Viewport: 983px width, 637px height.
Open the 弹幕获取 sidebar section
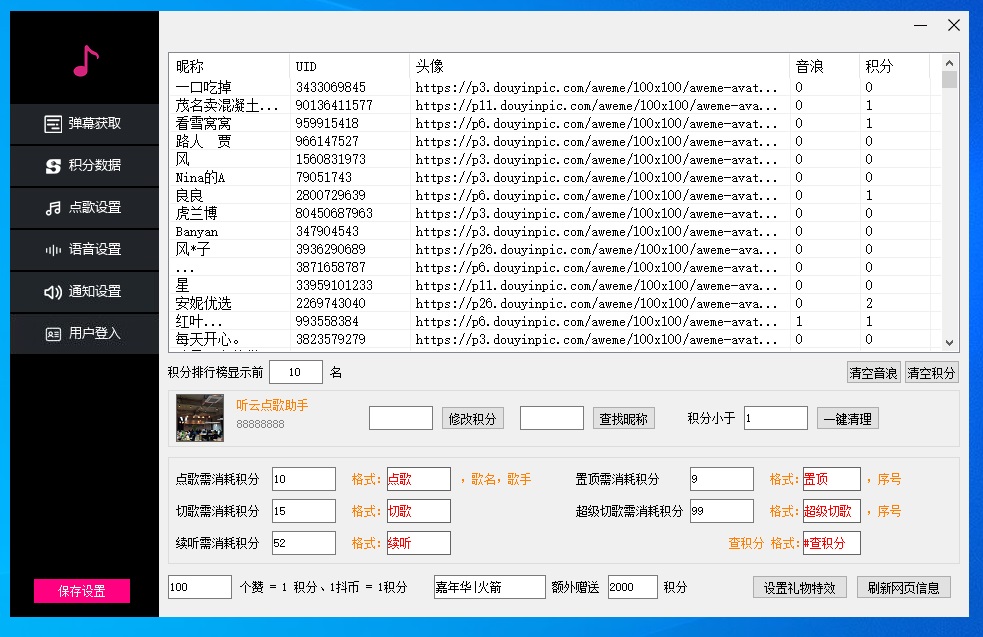(84, 124)
